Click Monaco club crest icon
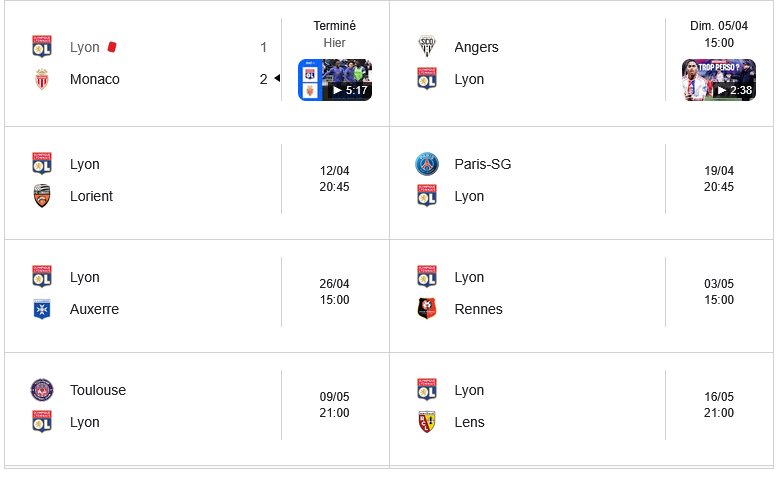 click(42, 79)
